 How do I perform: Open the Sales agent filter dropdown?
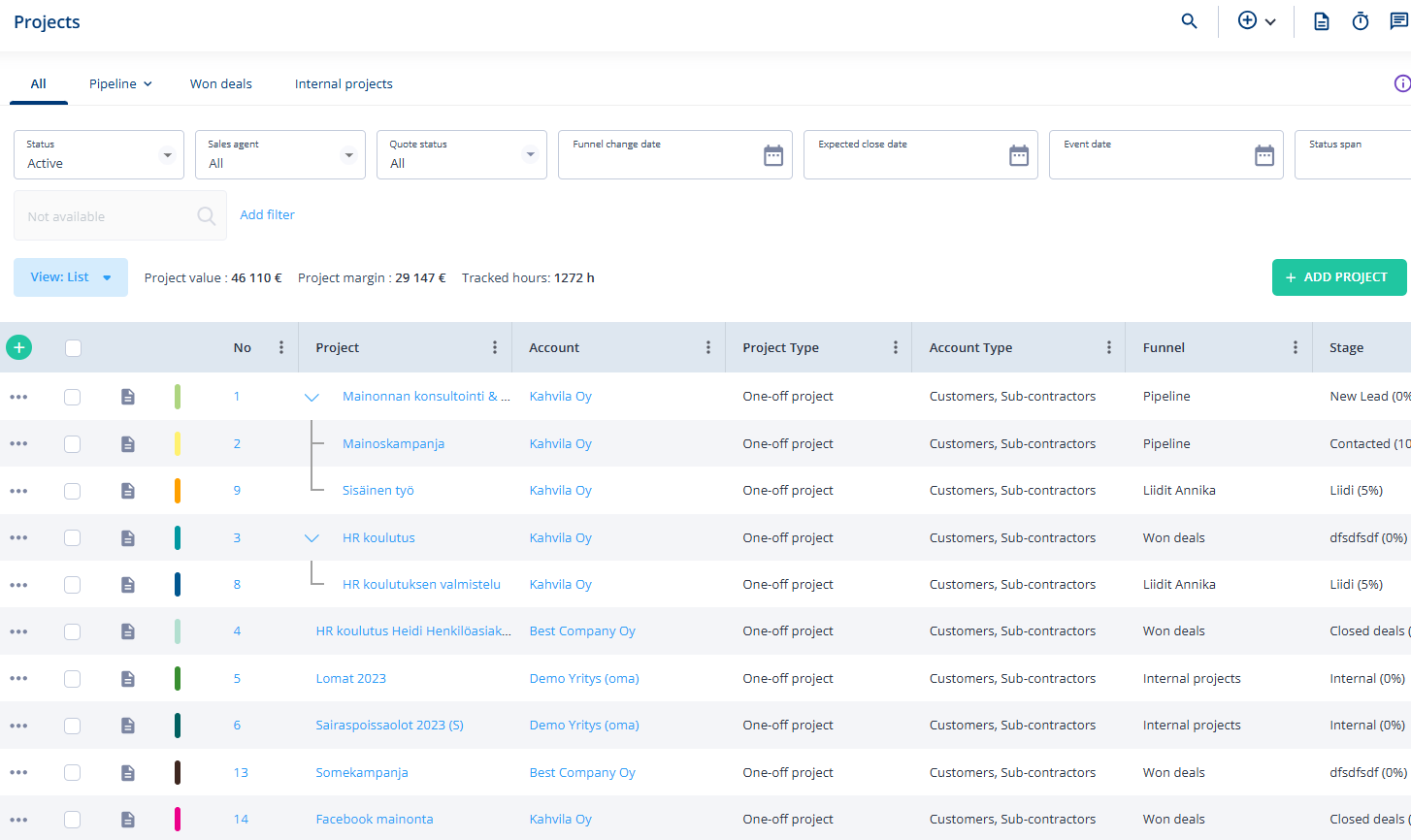[280, 155]
